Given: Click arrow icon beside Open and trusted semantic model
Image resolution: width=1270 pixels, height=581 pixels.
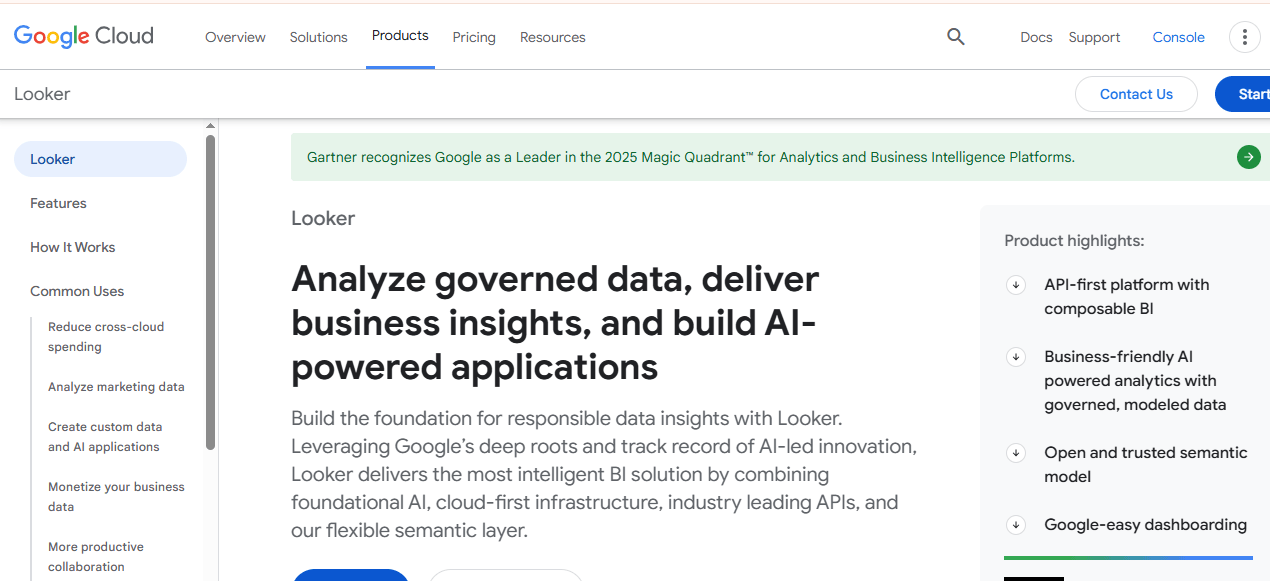Looking at the screenshot, I should (x=1016, y=453).
